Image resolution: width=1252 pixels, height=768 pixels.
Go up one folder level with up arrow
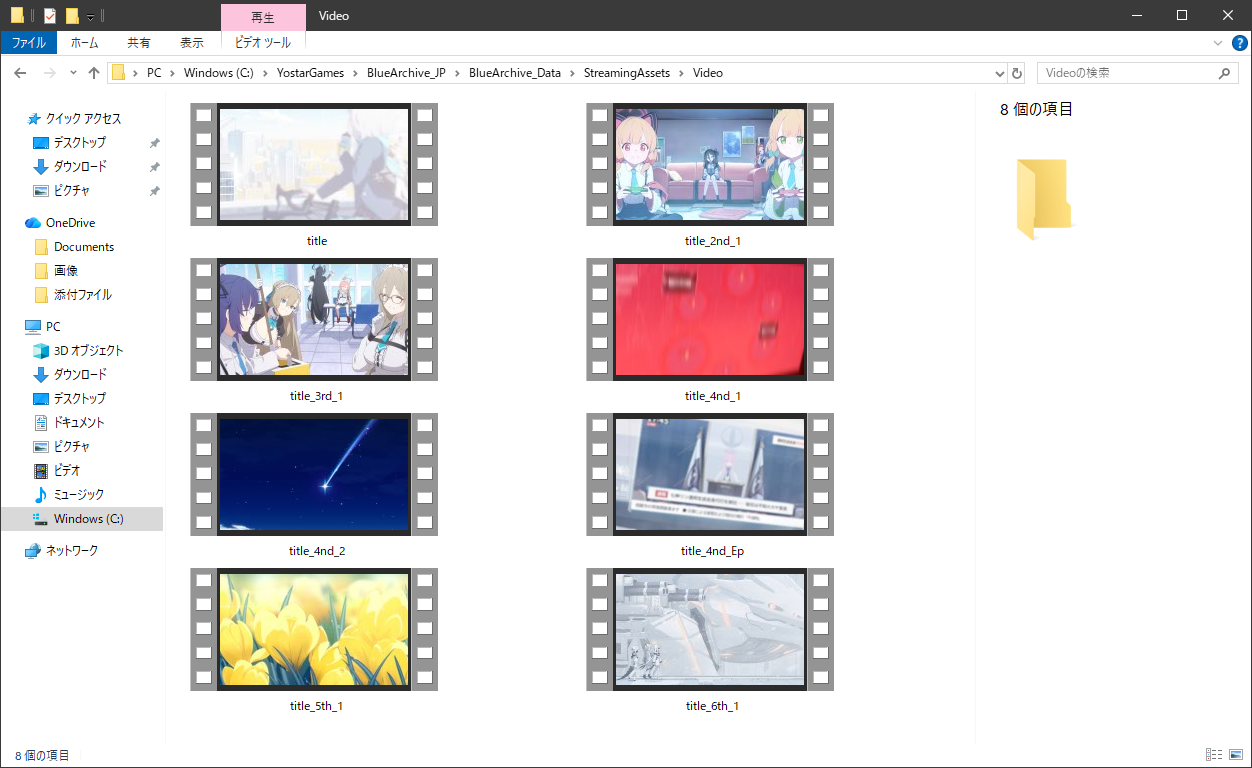(94, 73)
